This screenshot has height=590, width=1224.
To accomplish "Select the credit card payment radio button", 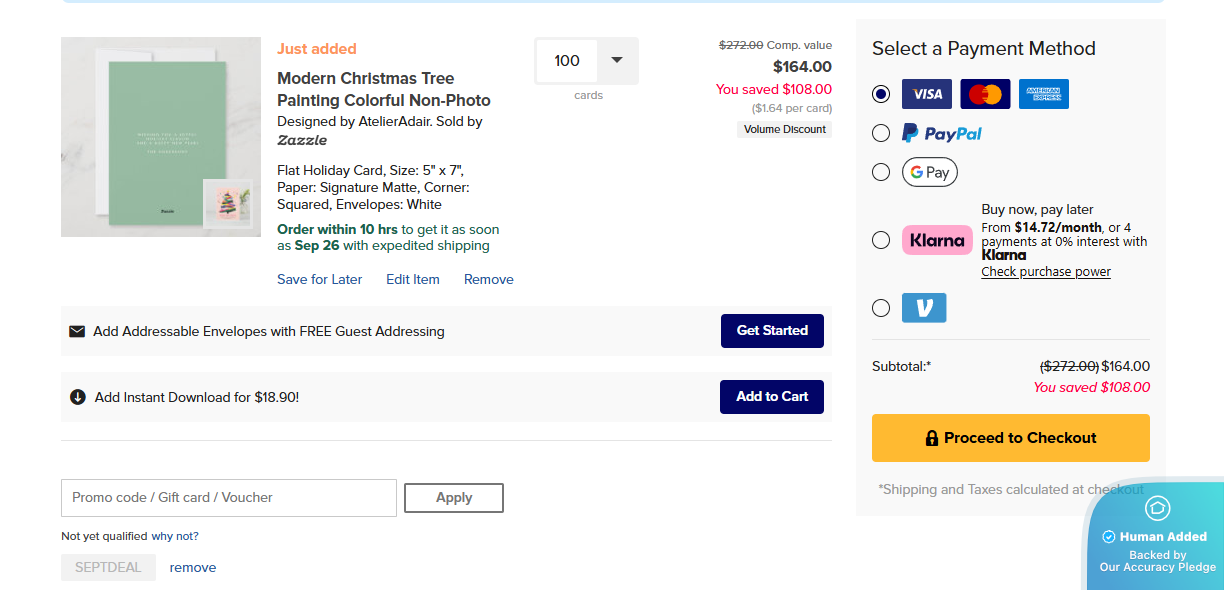I will pos(881,93).
